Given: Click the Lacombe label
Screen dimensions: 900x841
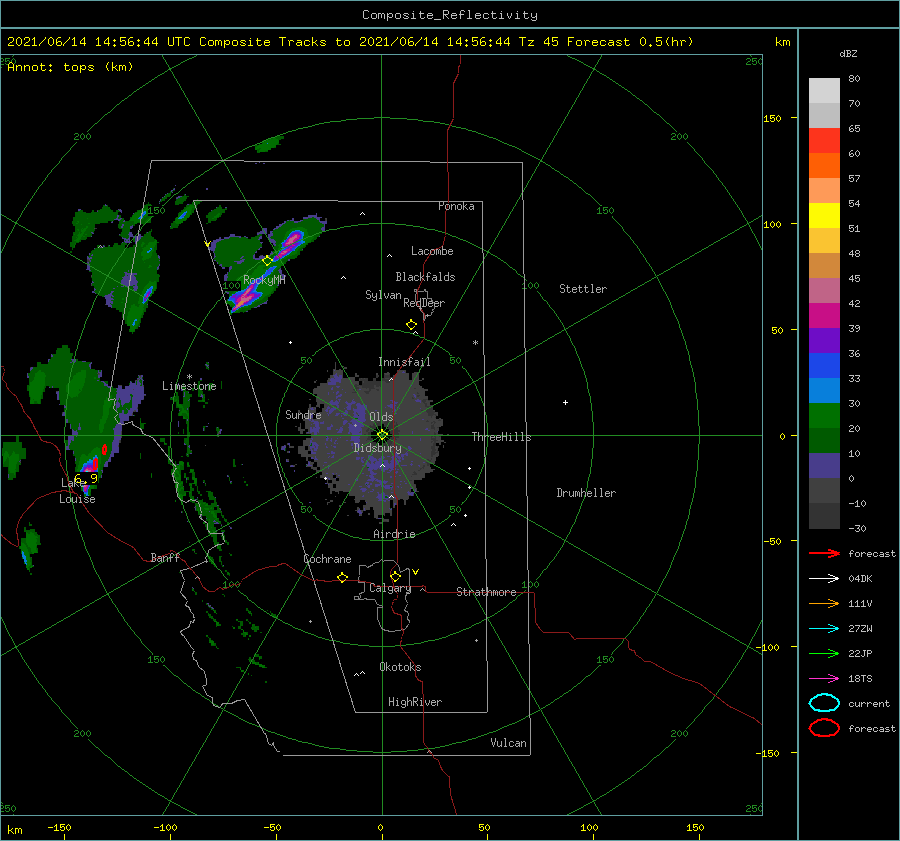Looking at the screenshot, I should (x=432, y=251).
